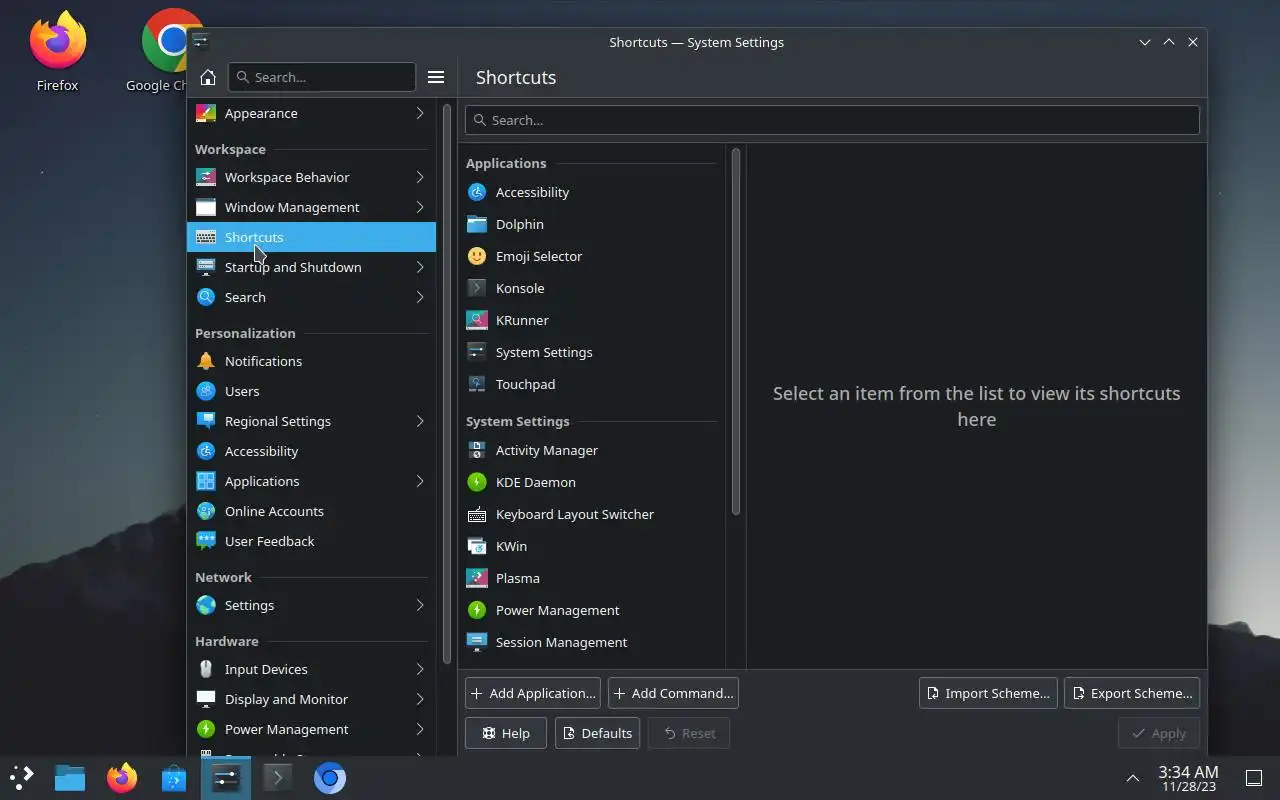Click Import Scheme button
This screenshot has height=800, width=1280.
(988, 693)
